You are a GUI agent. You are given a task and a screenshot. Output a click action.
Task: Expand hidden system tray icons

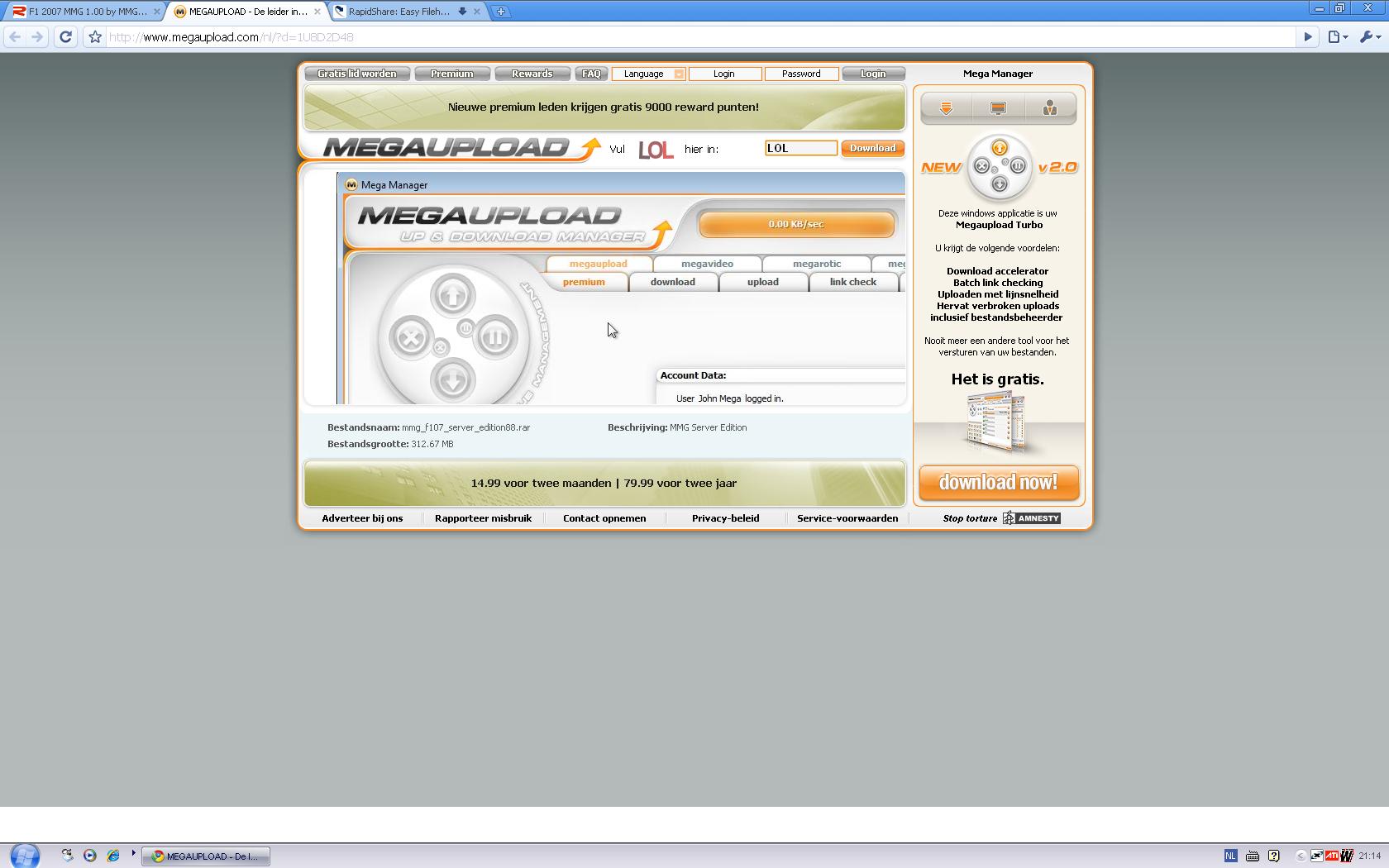click(1301, 856)
